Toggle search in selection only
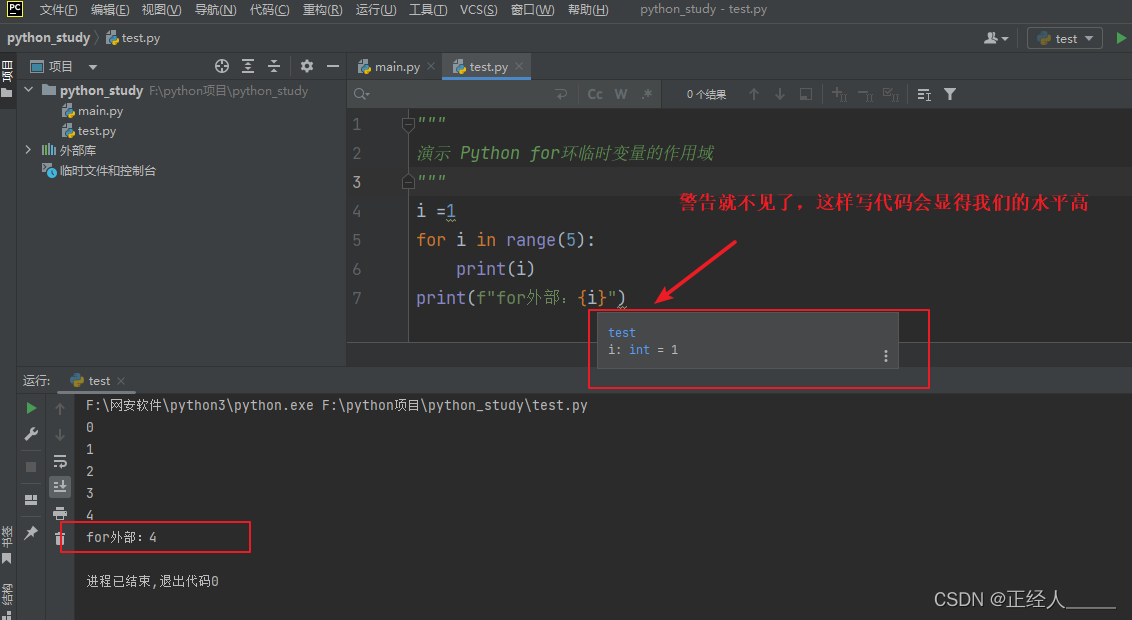This screenshot has height=620, width=1132. tap(806, 95)
